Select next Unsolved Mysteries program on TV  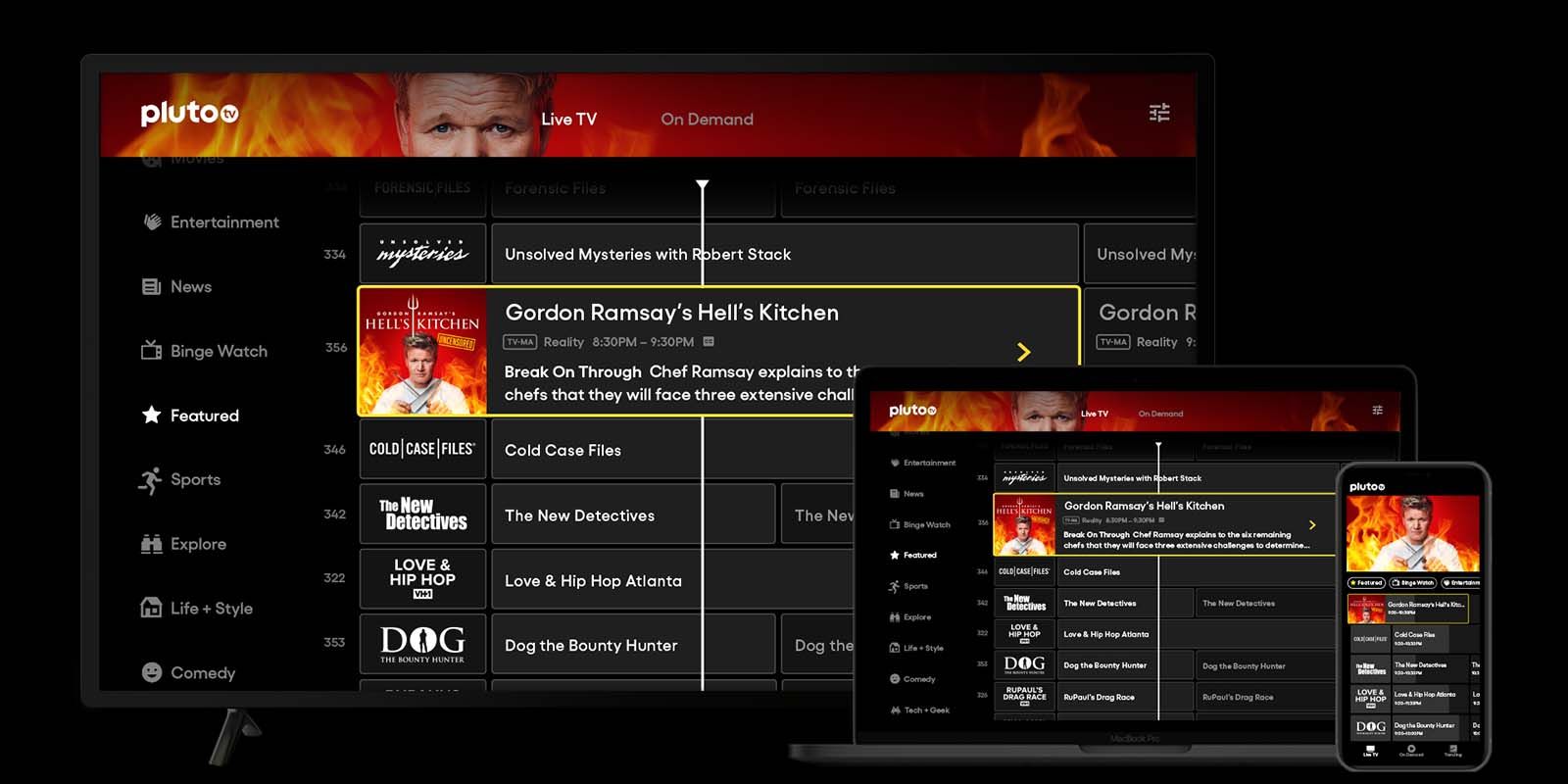pos(1139,254)
